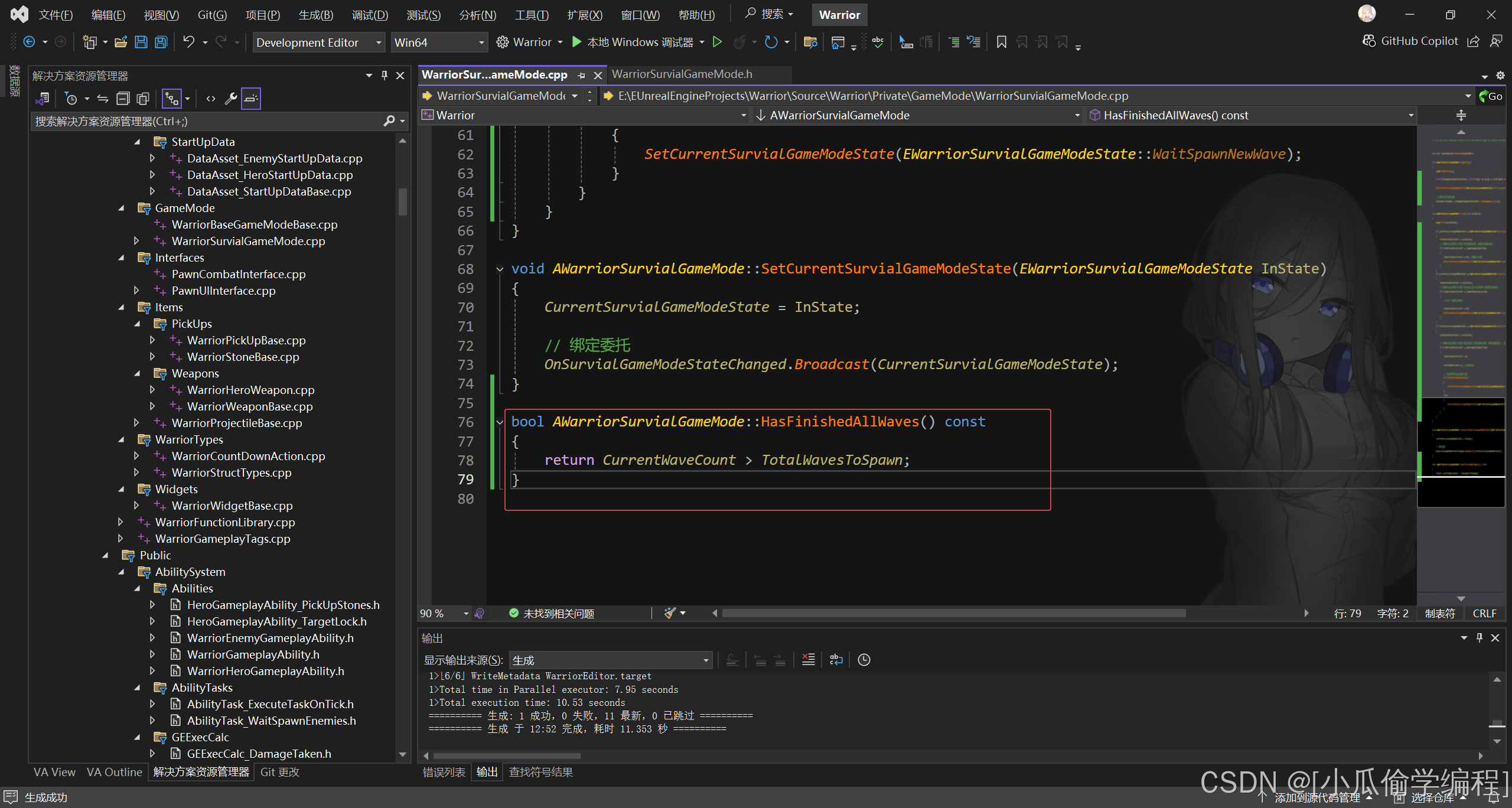Toggle word wrap in the output panel
Image resolution: width=1512 pixels, height=808 pixels.
(x=836, y=660)
